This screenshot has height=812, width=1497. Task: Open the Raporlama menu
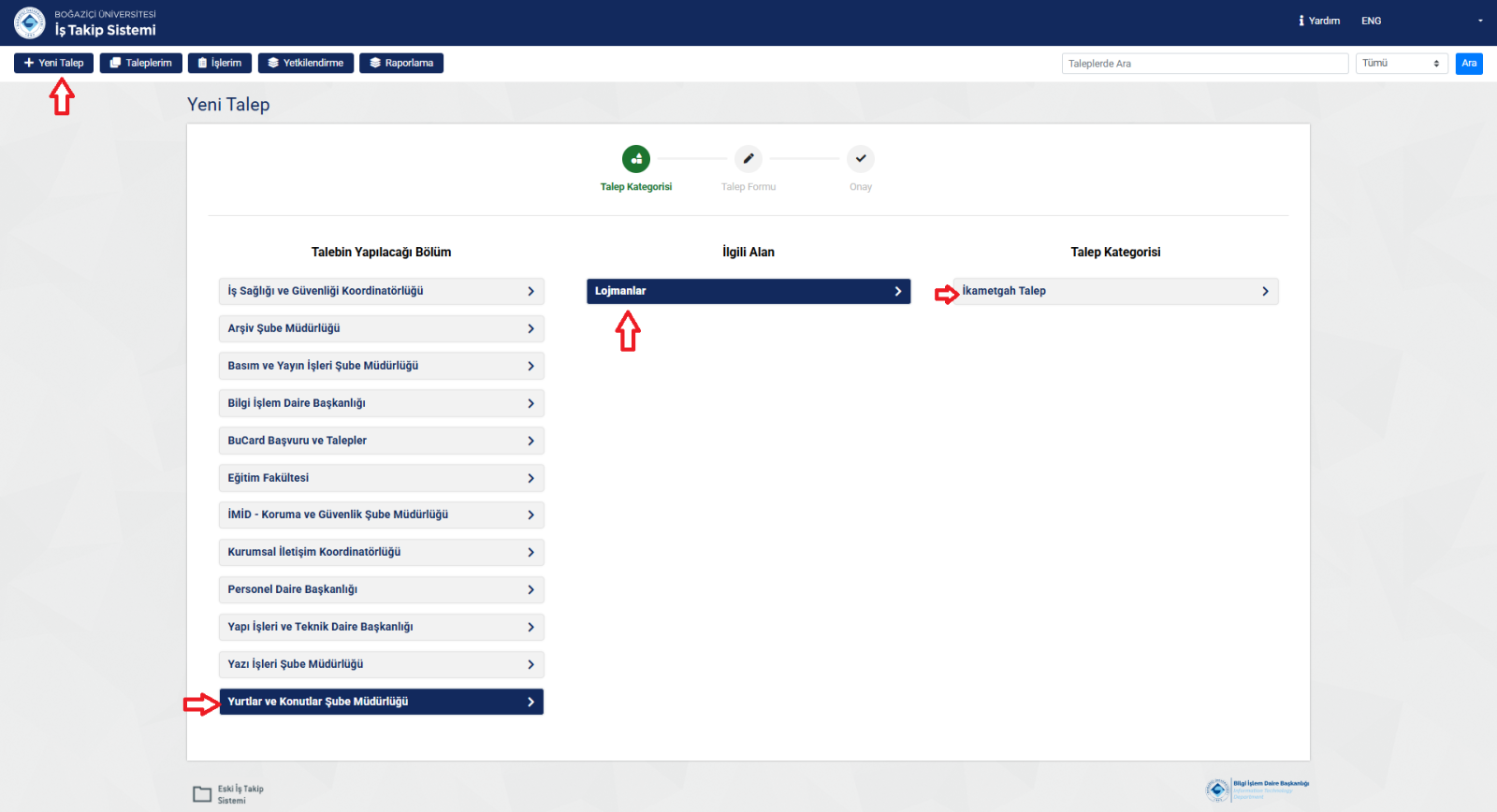(x=401, y=63)
